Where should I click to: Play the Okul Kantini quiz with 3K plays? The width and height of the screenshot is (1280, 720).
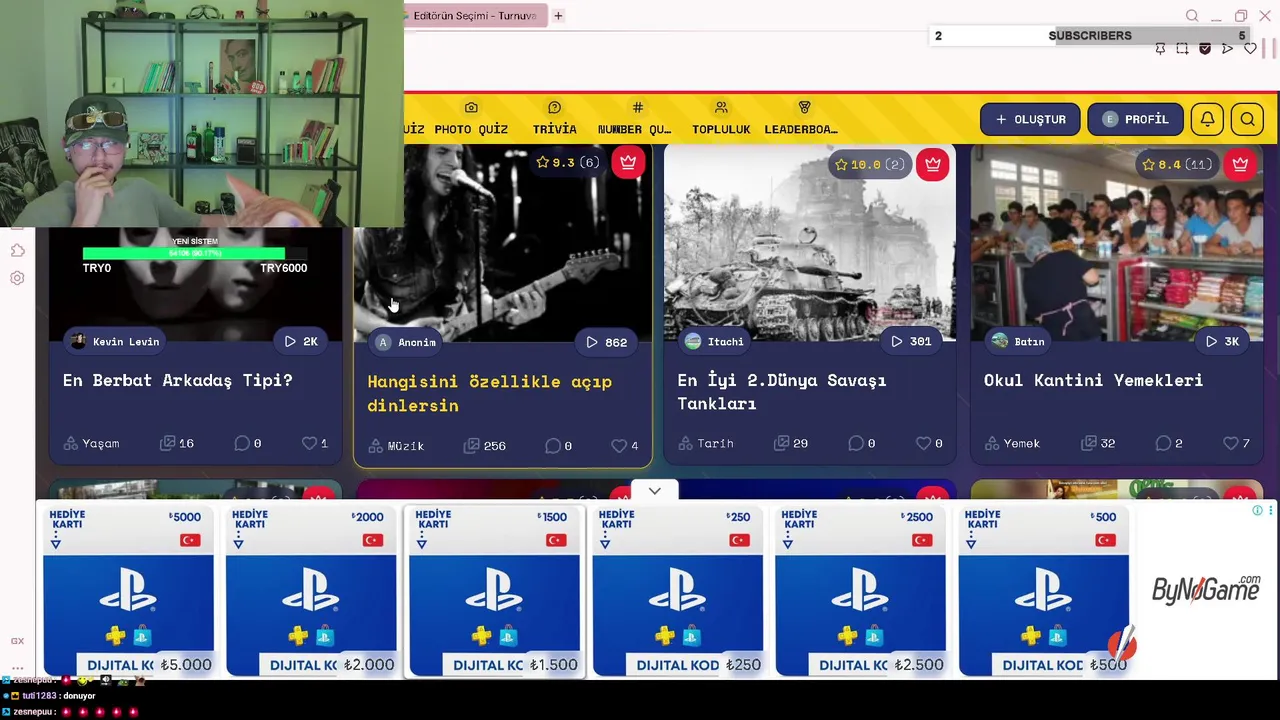(x=1222, y=342)
